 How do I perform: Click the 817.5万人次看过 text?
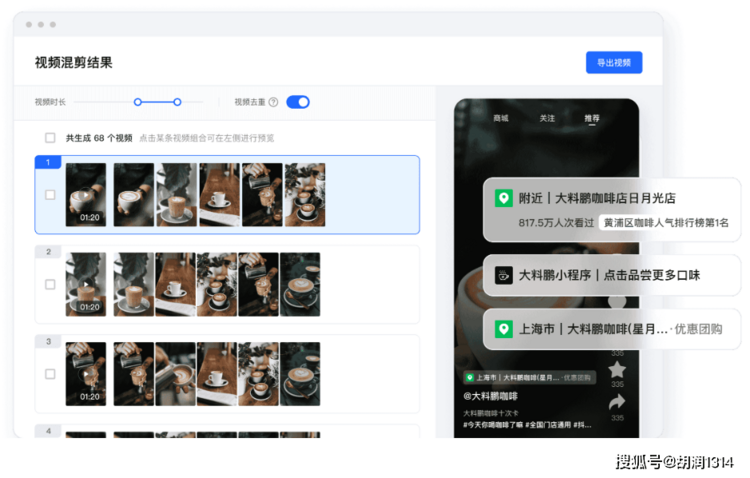(556, 222)
